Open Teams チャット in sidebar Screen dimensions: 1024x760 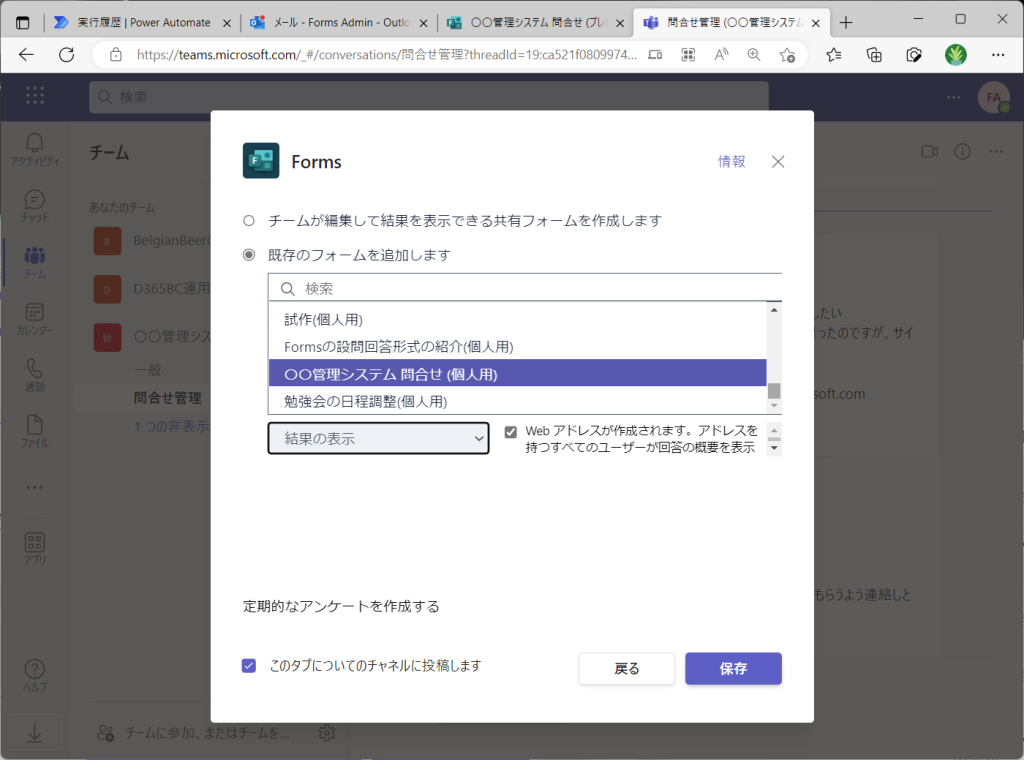35,206
